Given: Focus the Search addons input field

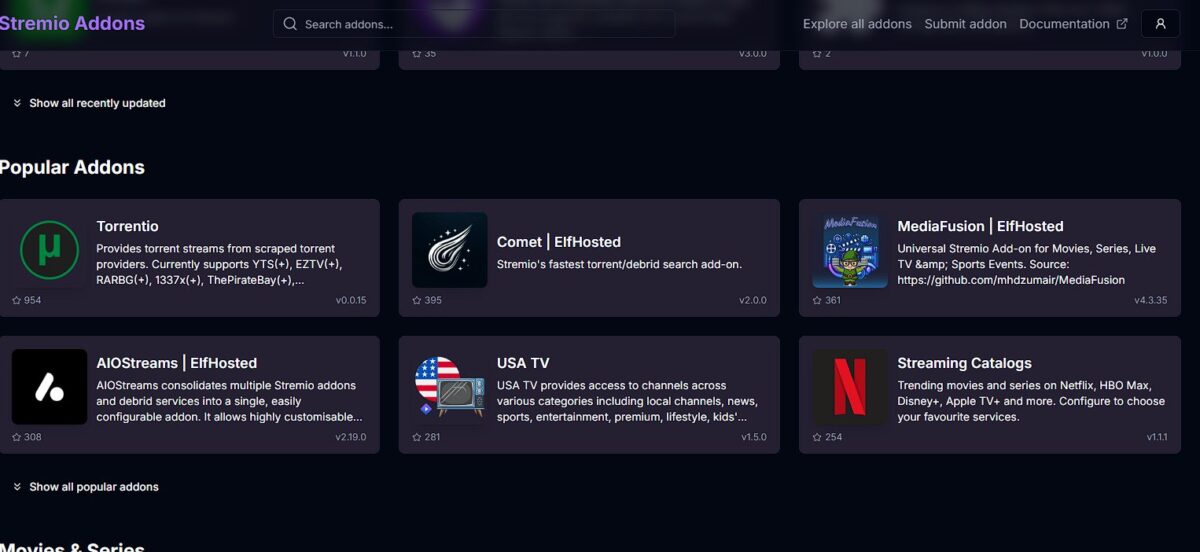Looking at the screenshot, I should click(x=474, y=24).
